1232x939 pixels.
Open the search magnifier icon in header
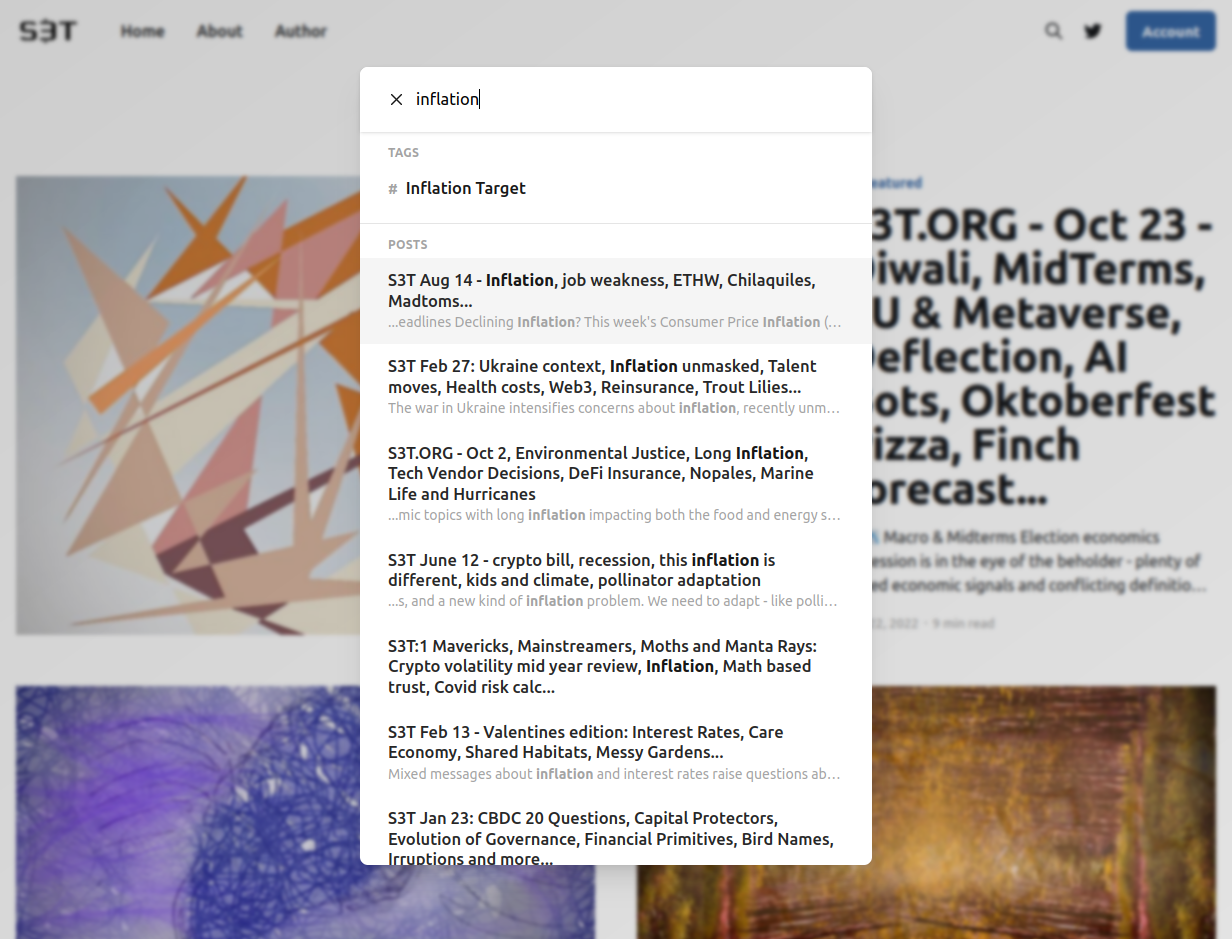point(1053,31)
